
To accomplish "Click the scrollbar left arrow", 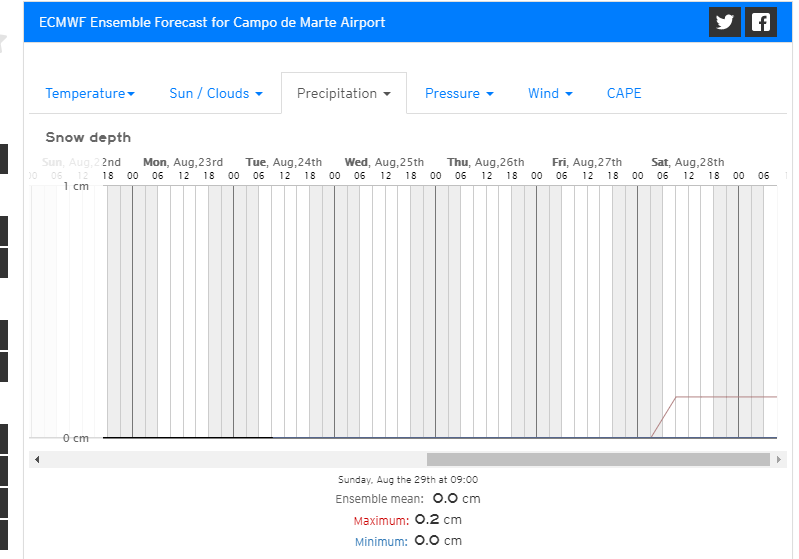I will [x=38, y=459].
